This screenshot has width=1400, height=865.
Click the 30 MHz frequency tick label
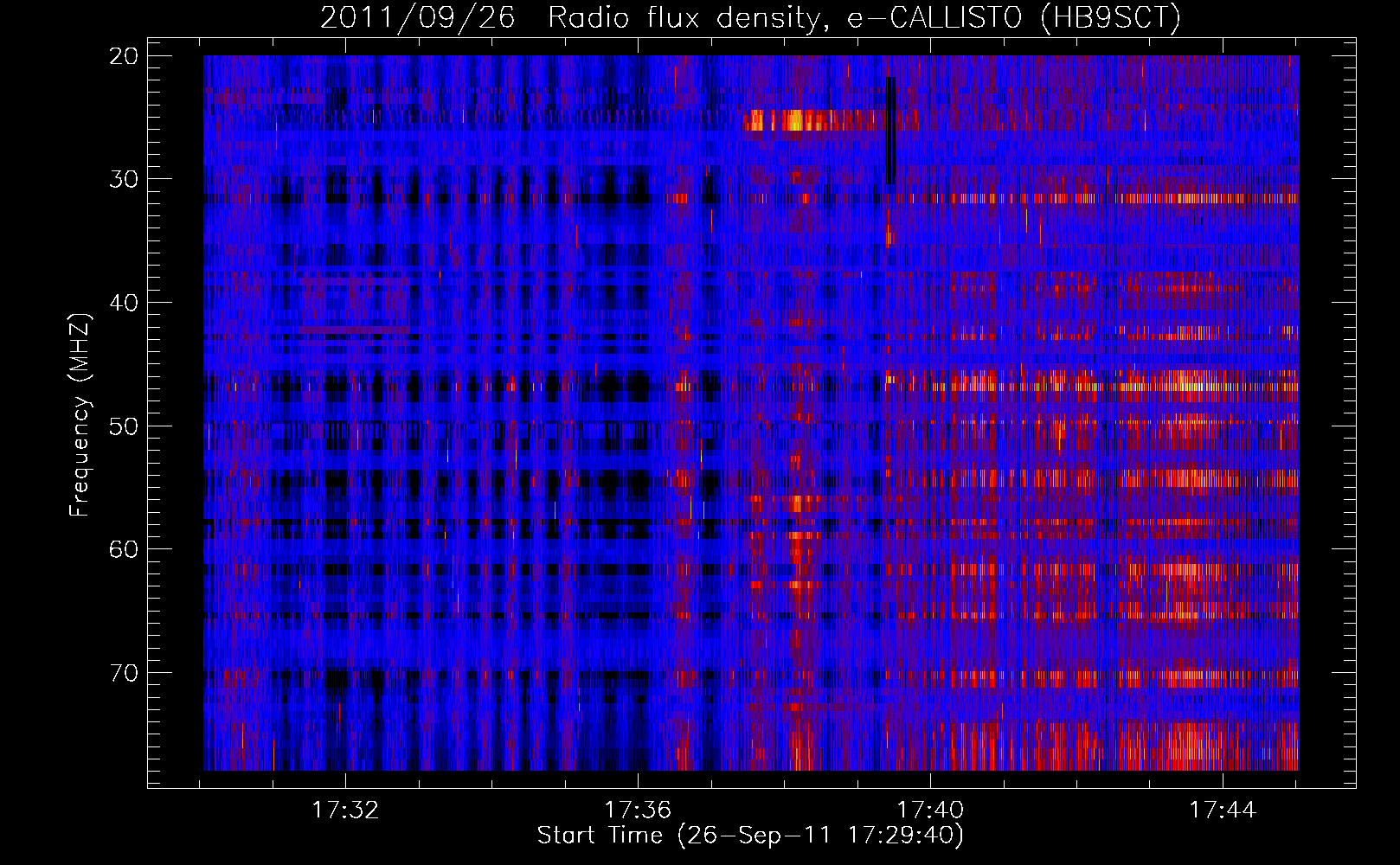point(125,179)
